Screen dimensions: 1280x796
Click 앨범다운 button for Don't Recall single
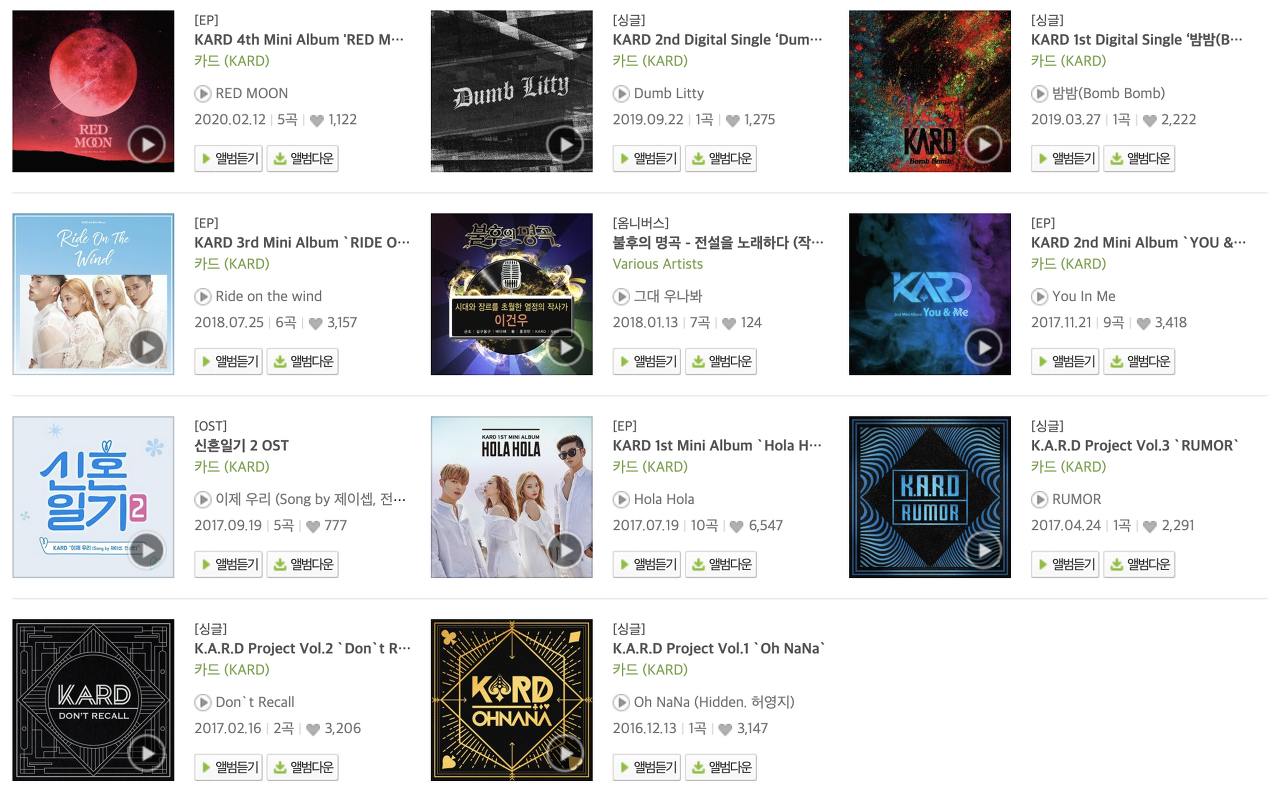click(302, 767)
